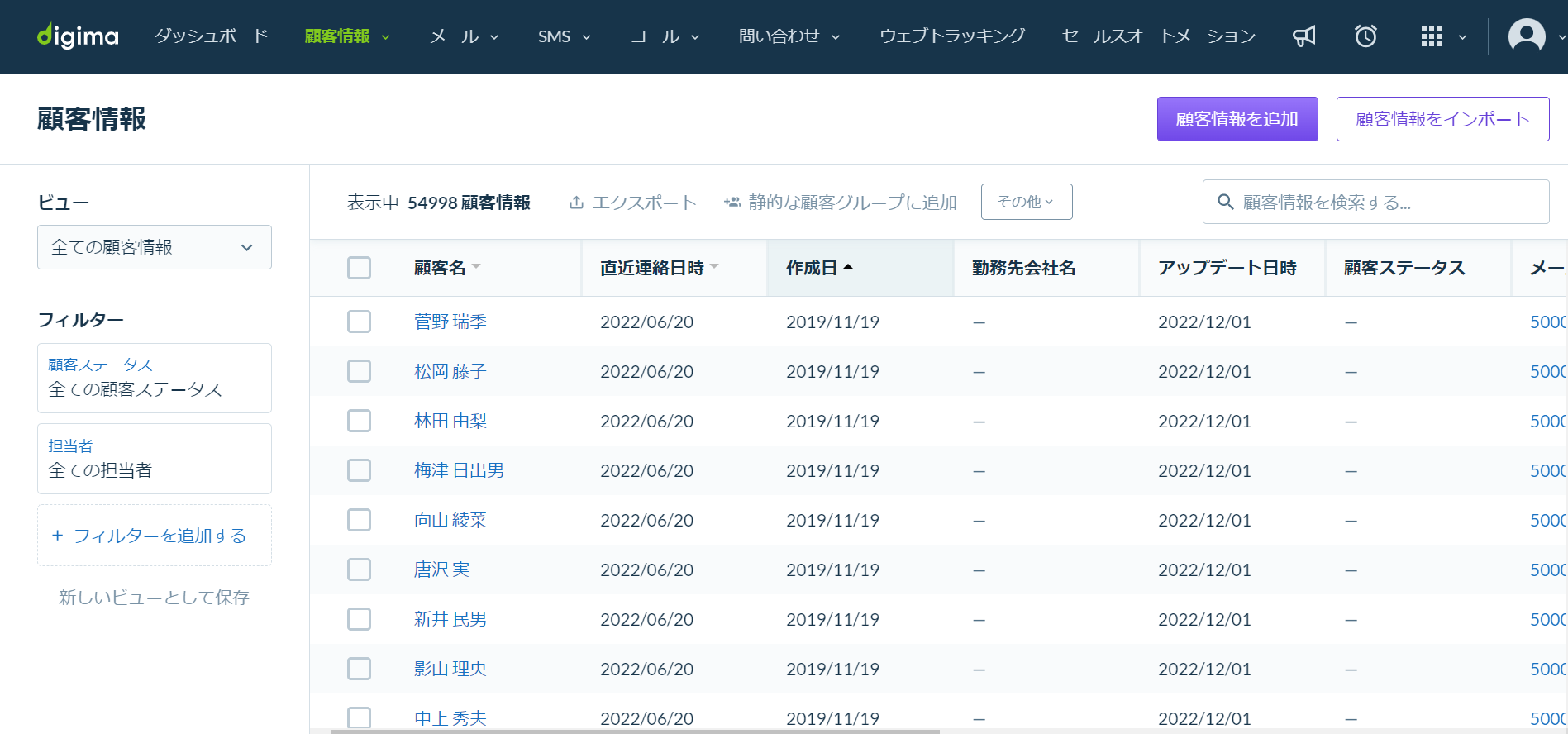Click the magnifier icon in search box
The image size is (1568, 734).
pos(1226,202)
